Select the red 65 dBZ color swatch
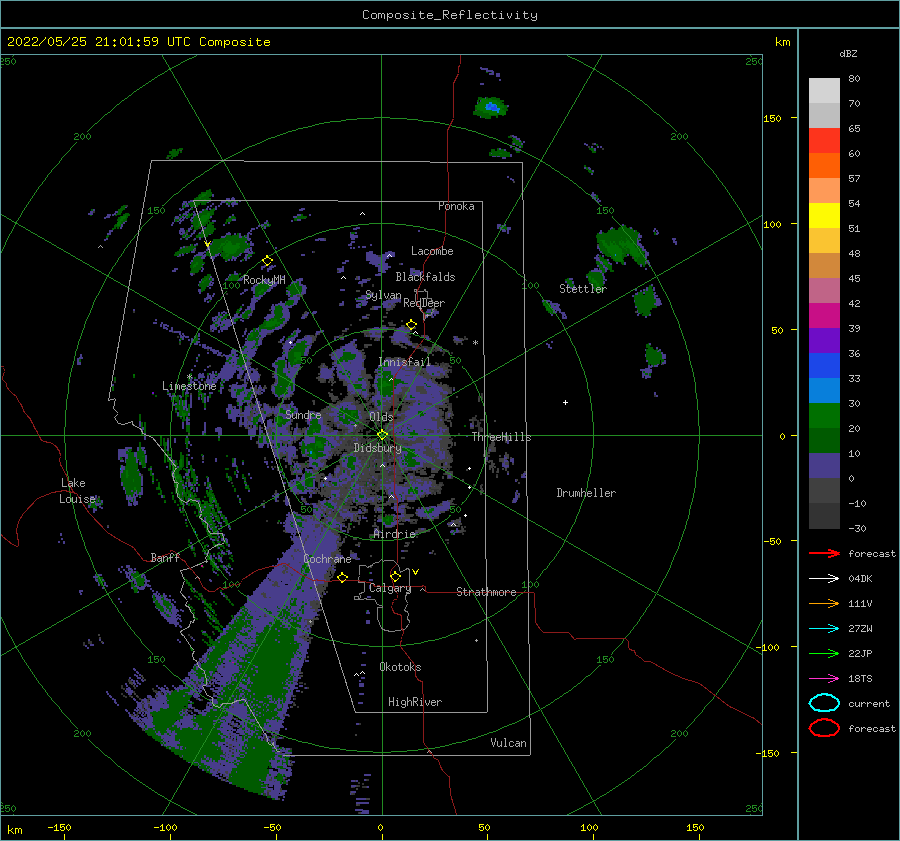 click(x=824, y=141)
